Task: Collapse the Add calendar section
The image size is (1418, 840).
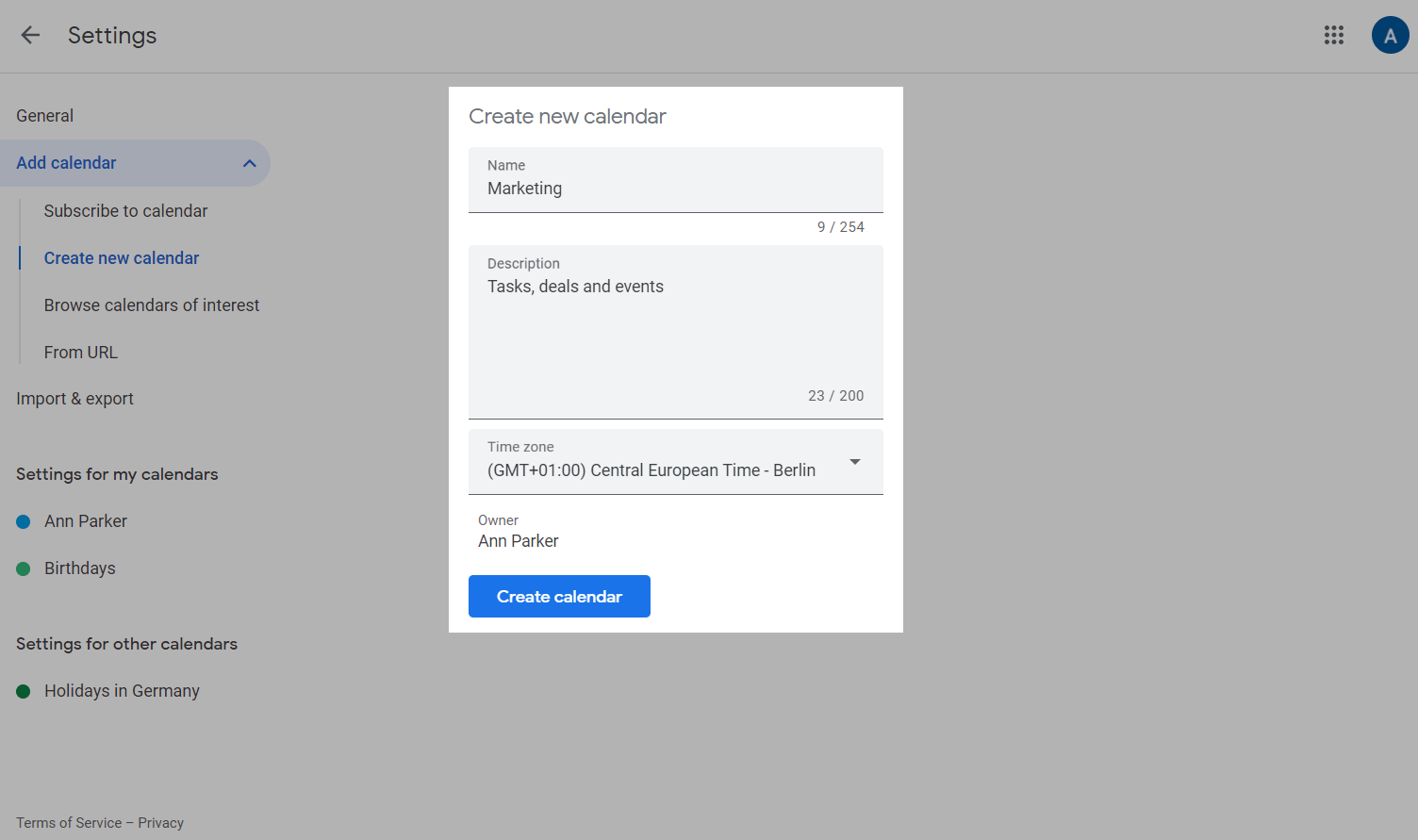Action: pos(249,163)
